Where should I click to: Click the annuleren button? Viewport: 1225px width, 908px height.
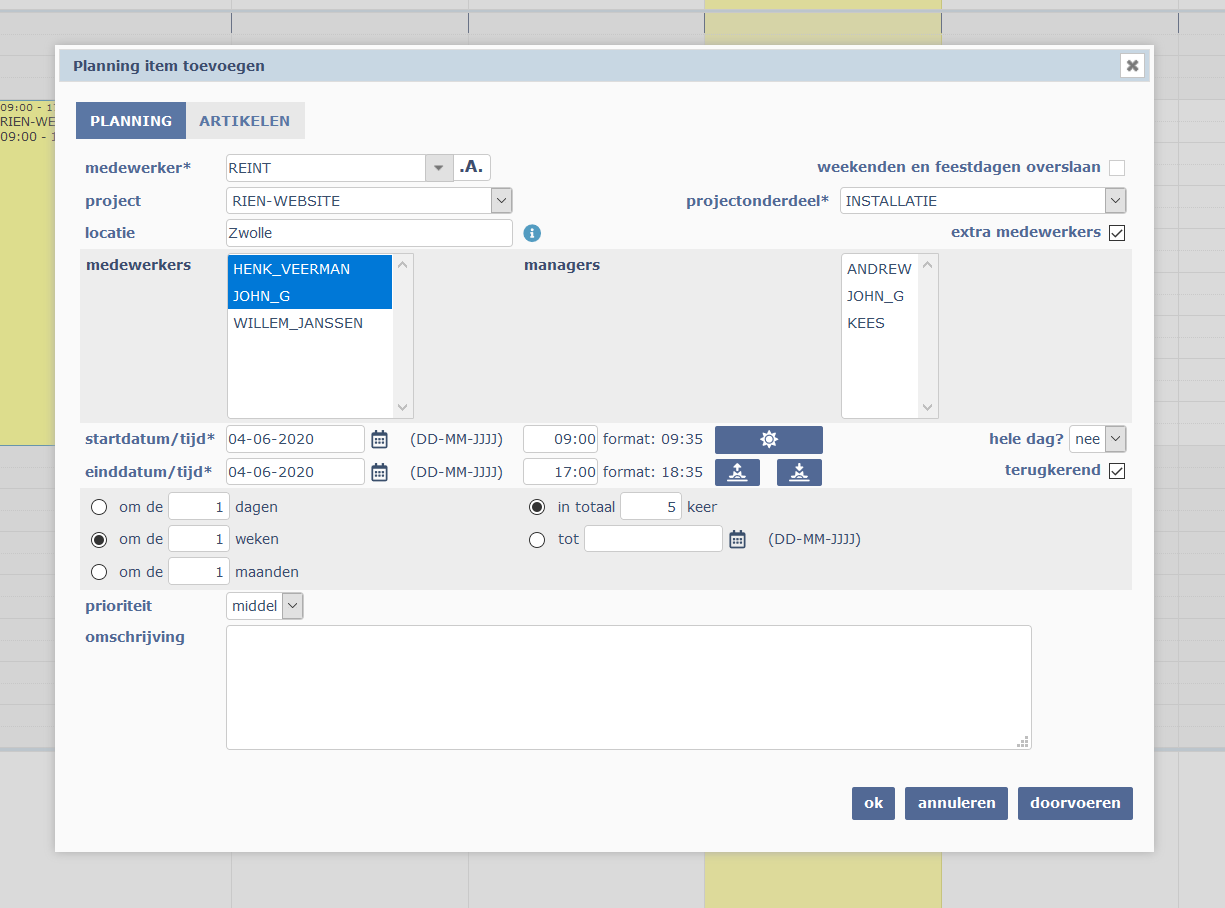tap(956, 803)
